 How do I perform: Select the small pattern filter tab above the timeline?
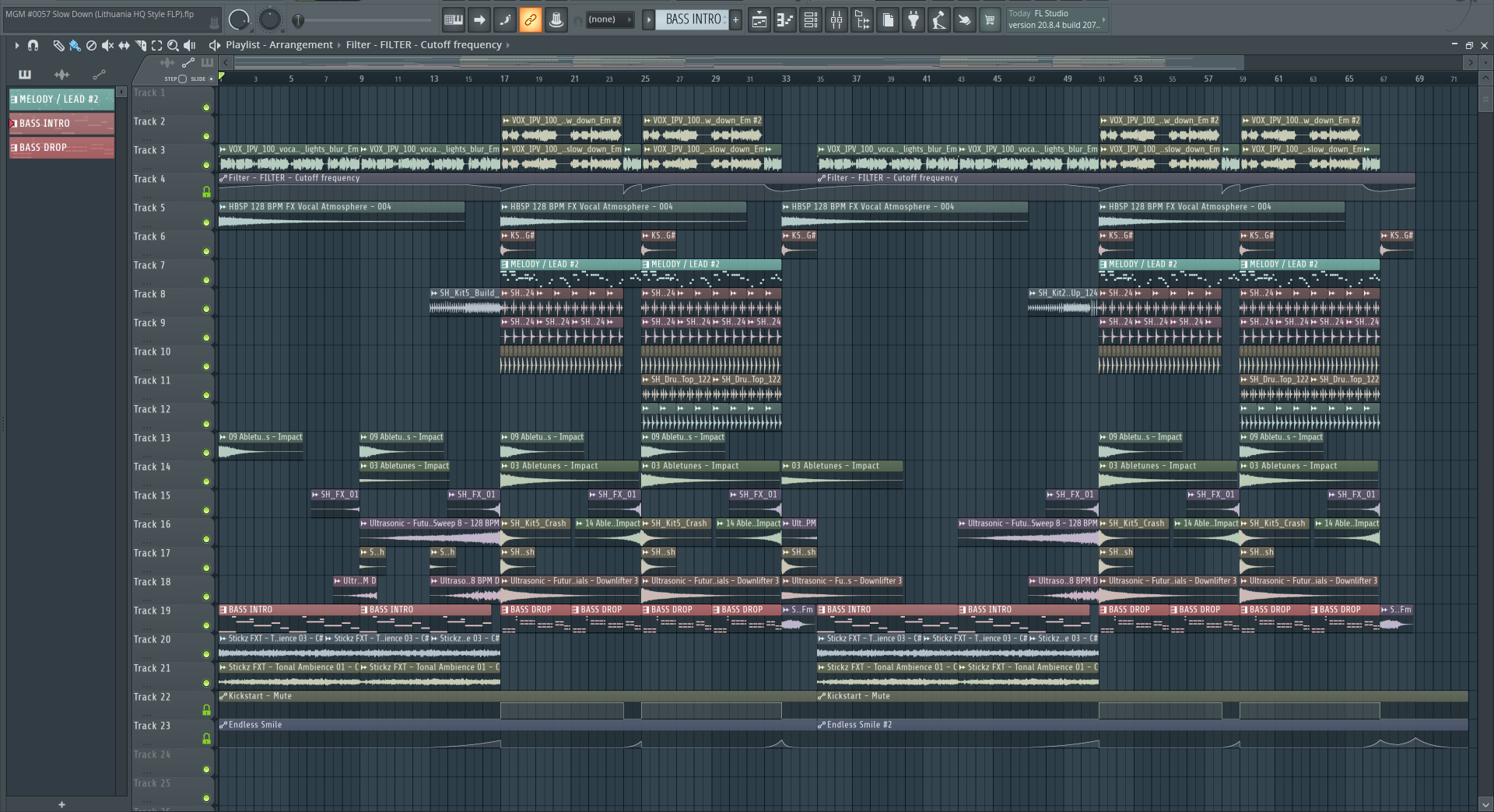coord(207,62)
